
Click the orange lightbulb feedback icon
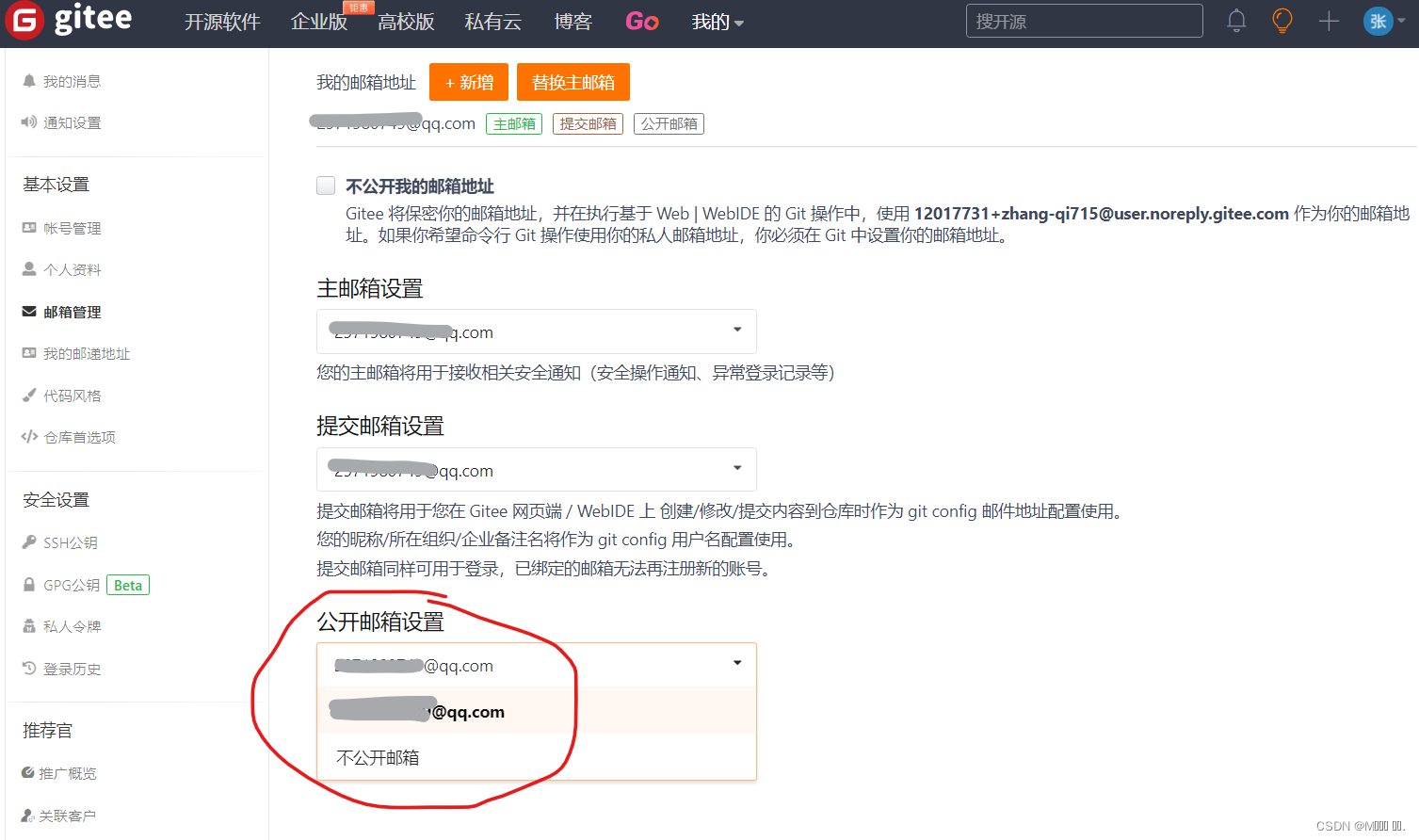[x=1282, y=21]
